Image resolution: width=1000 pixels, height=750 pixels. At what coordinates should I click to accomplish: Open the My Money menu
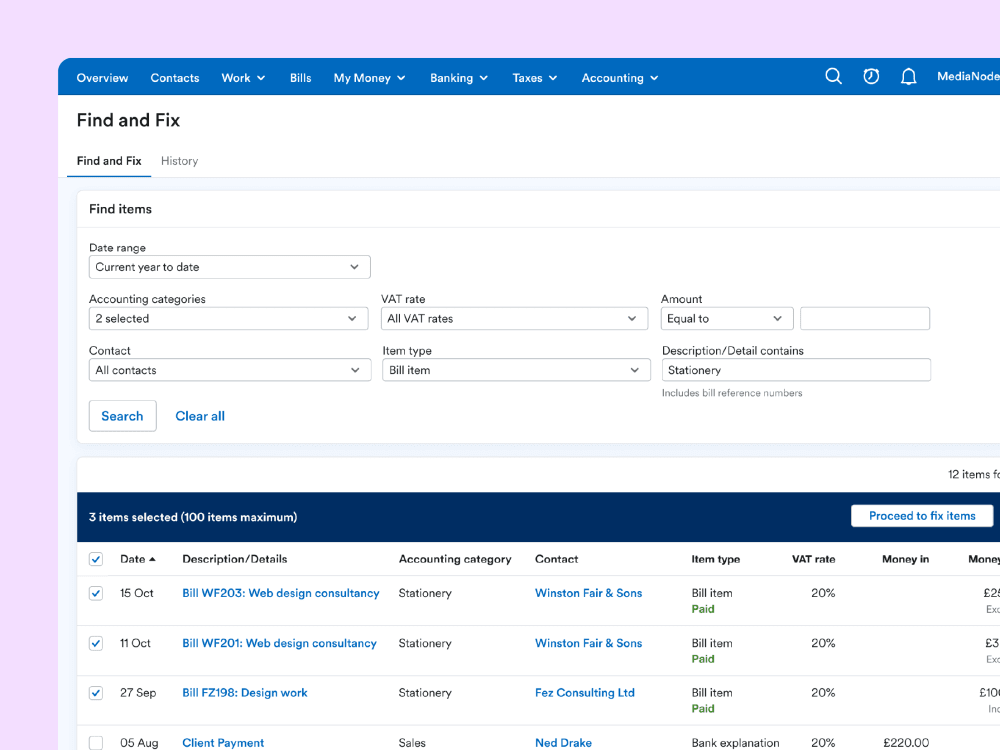pyautogui.click(x=369, y=78)
